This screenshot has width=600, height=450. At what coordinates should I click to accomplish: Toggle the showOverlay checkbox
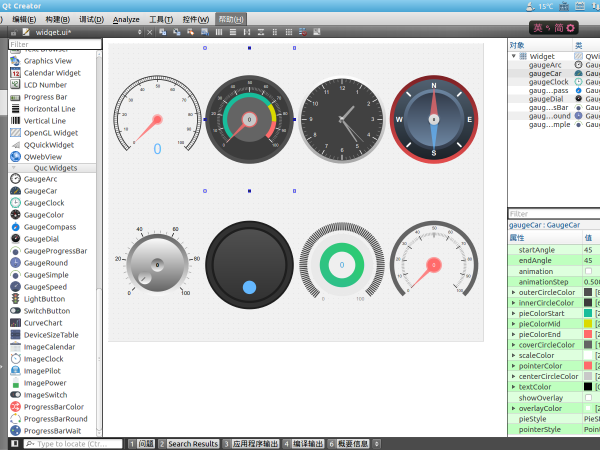[x=588, y=397]
